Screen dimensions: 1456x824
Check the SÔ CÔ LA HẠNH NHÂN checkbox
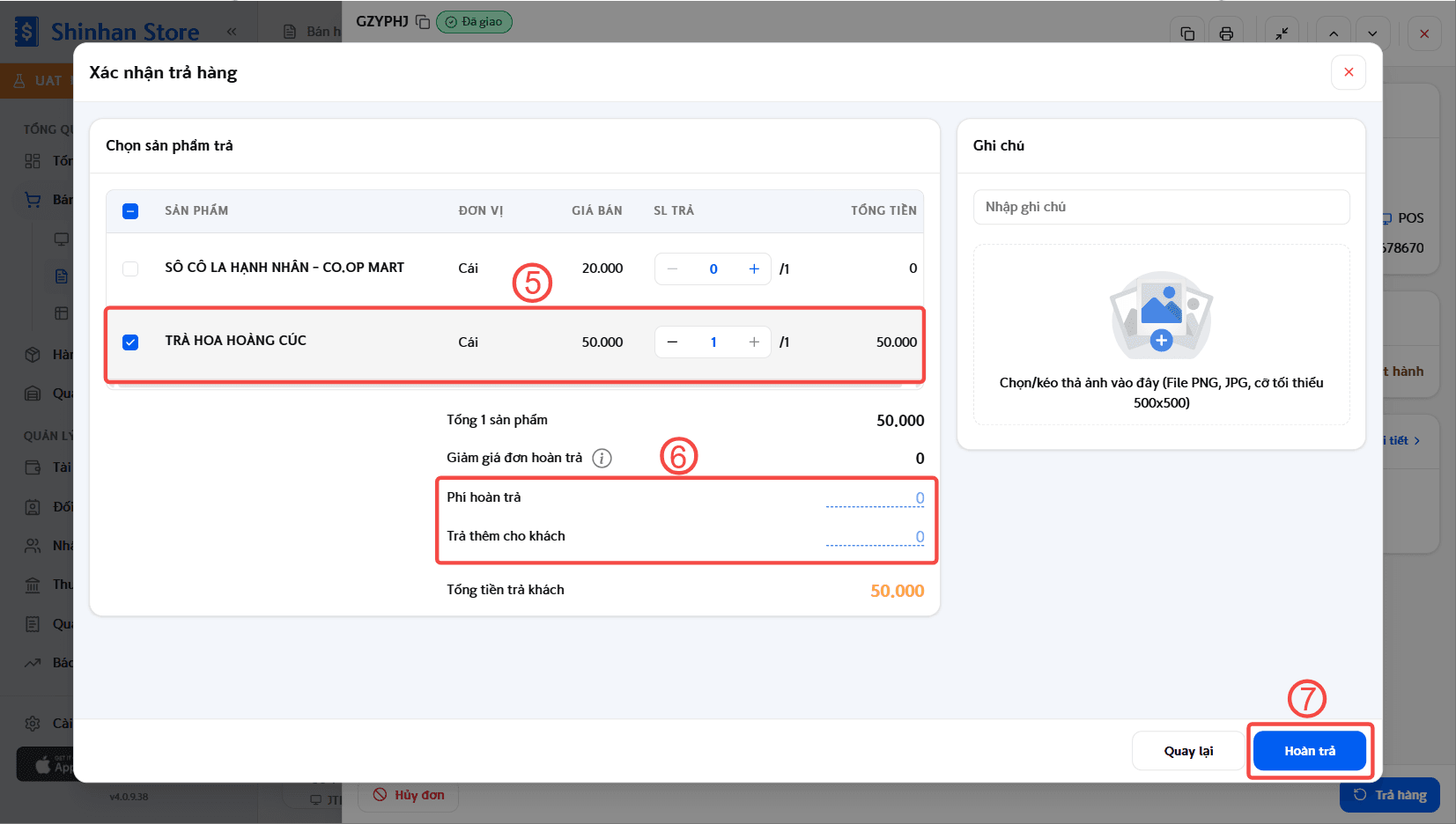pos(130,269)
